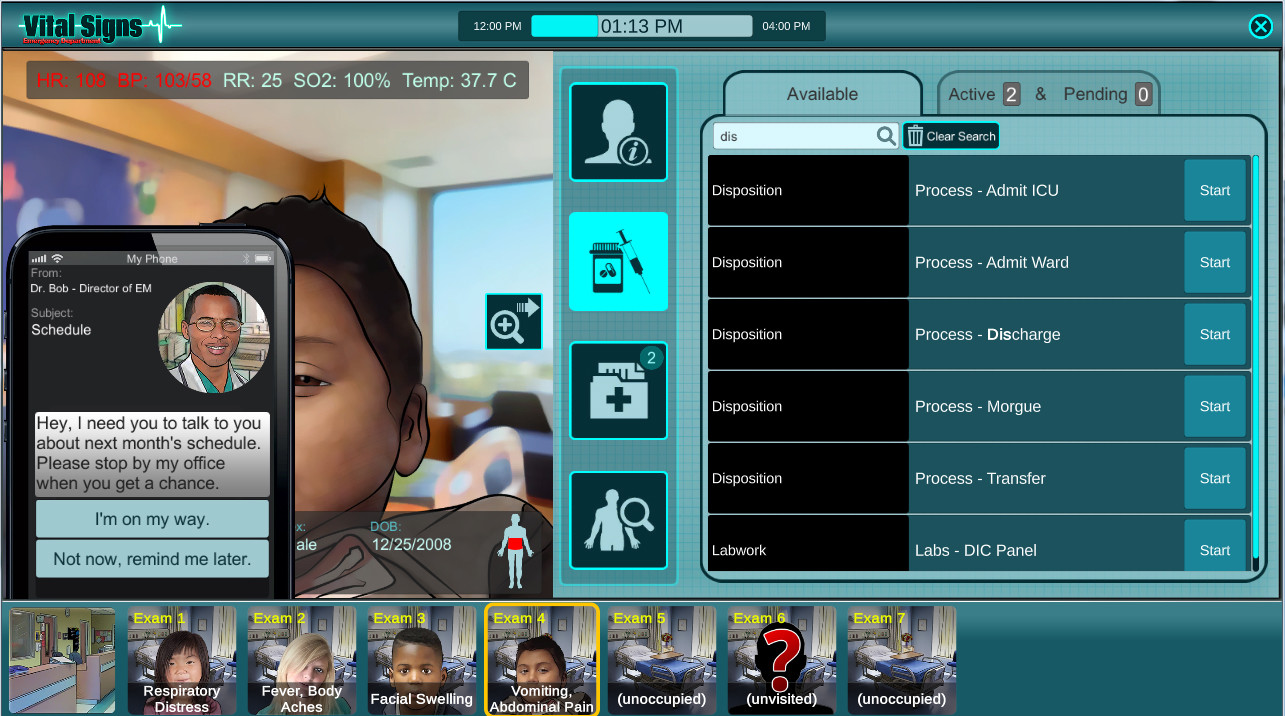
Task: Clear Search in the orders list
Action: 951,136
